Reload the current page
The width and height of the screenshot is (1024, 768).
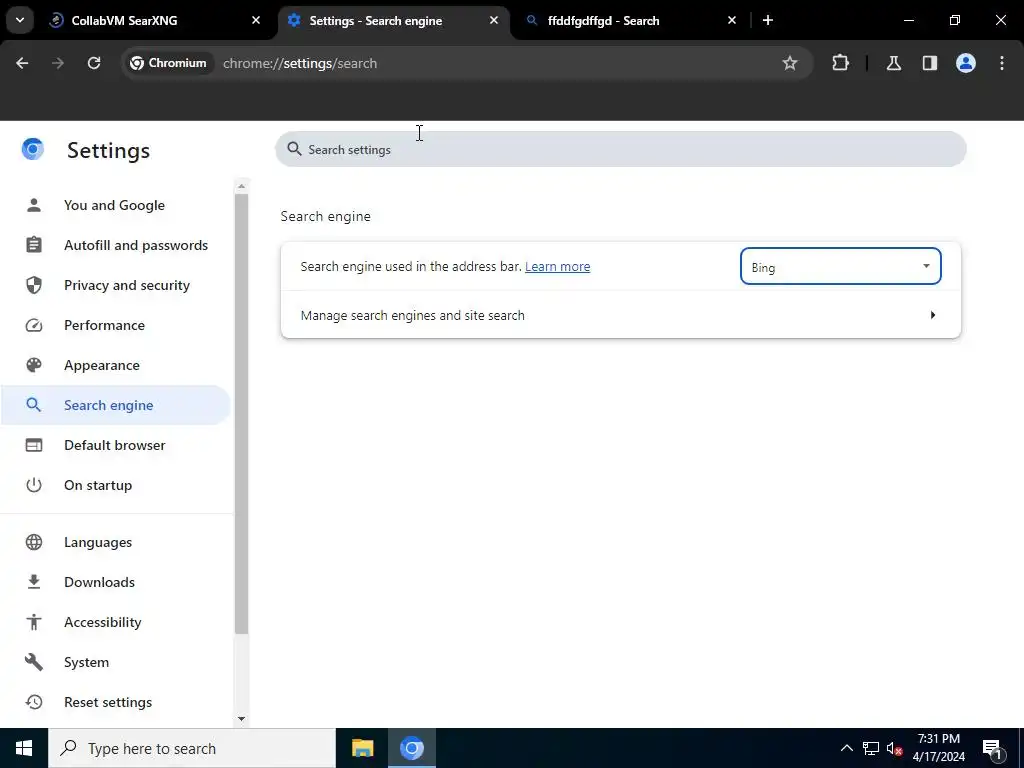tap(94, 63)
